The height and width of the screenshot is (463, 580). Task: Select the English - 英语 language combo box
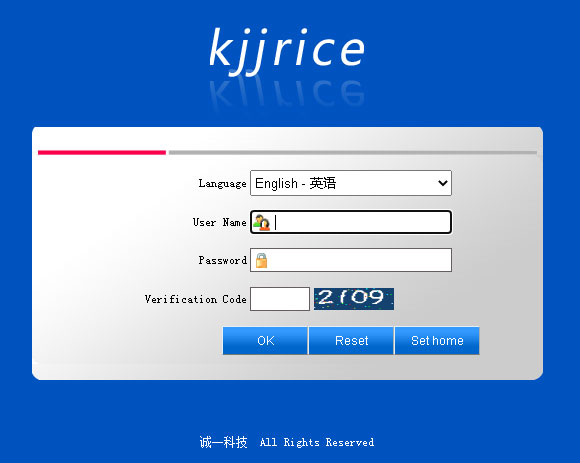tap(351, 183)
